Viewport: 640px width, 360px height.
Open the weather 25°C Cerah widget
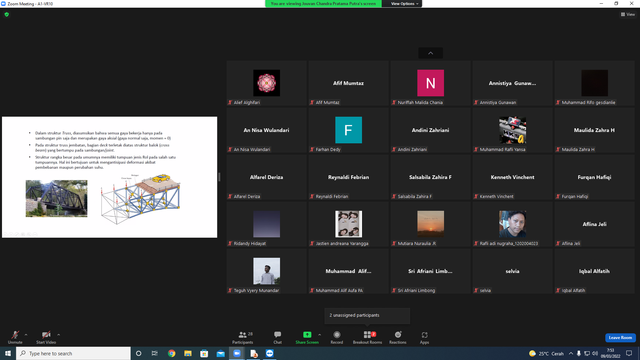pyautogui.click(x=546, y=353)
